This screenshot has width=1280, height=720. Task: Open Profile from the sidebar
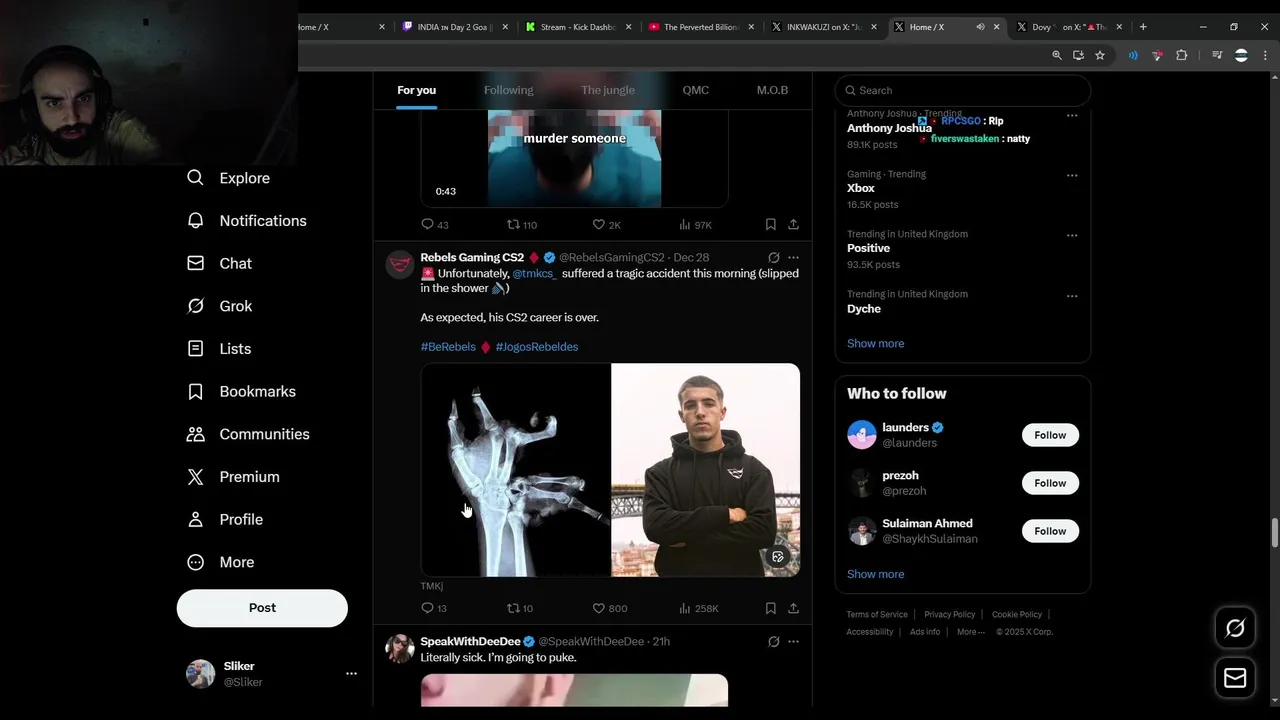(x=225, y=520)
